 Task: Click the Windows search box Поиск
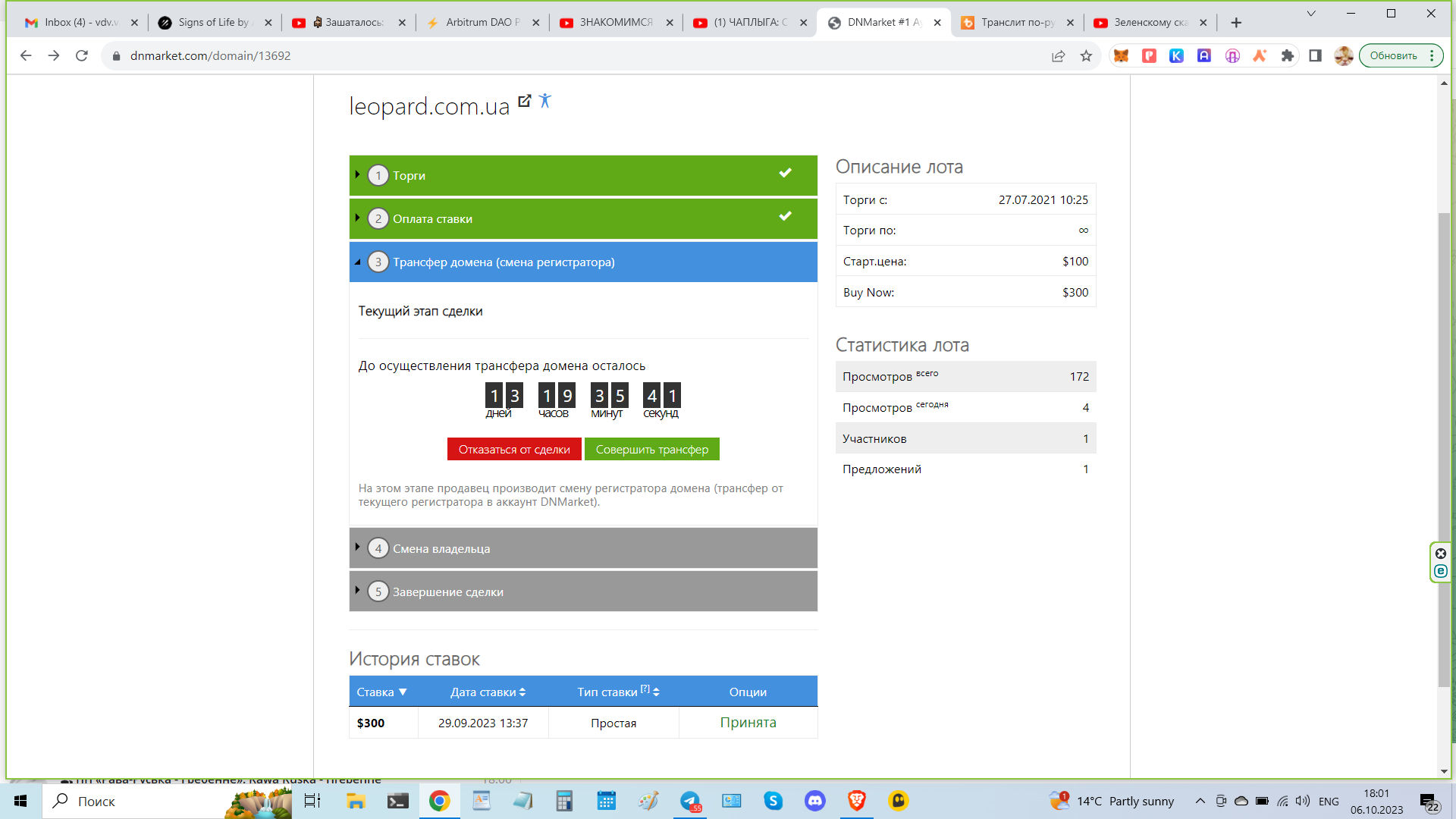point(167,801)
